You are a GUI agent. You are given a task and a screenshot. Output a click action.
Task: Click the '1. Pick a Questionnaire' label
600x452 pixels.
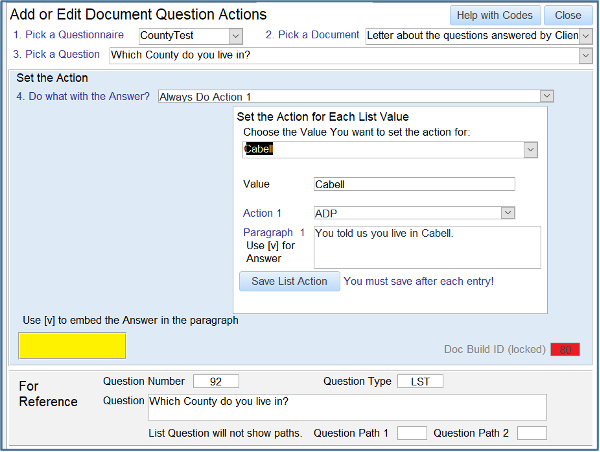pos(68,35)
